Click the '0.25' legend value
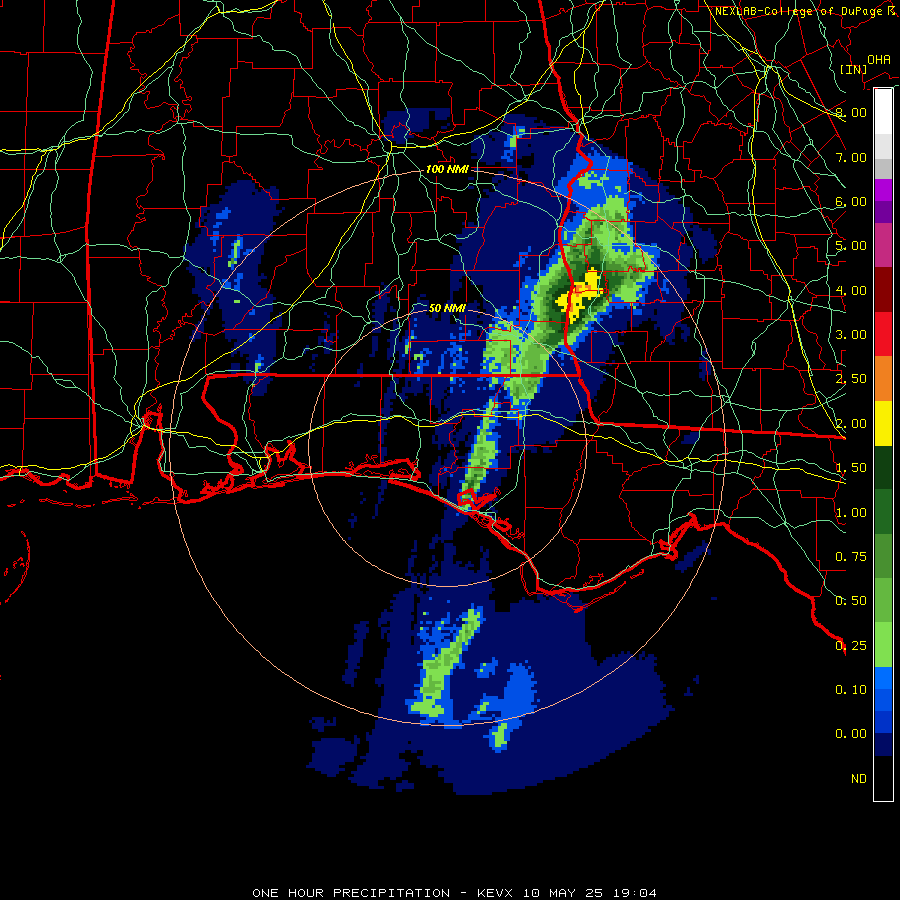The image size is (900, 900). [851, 646]
